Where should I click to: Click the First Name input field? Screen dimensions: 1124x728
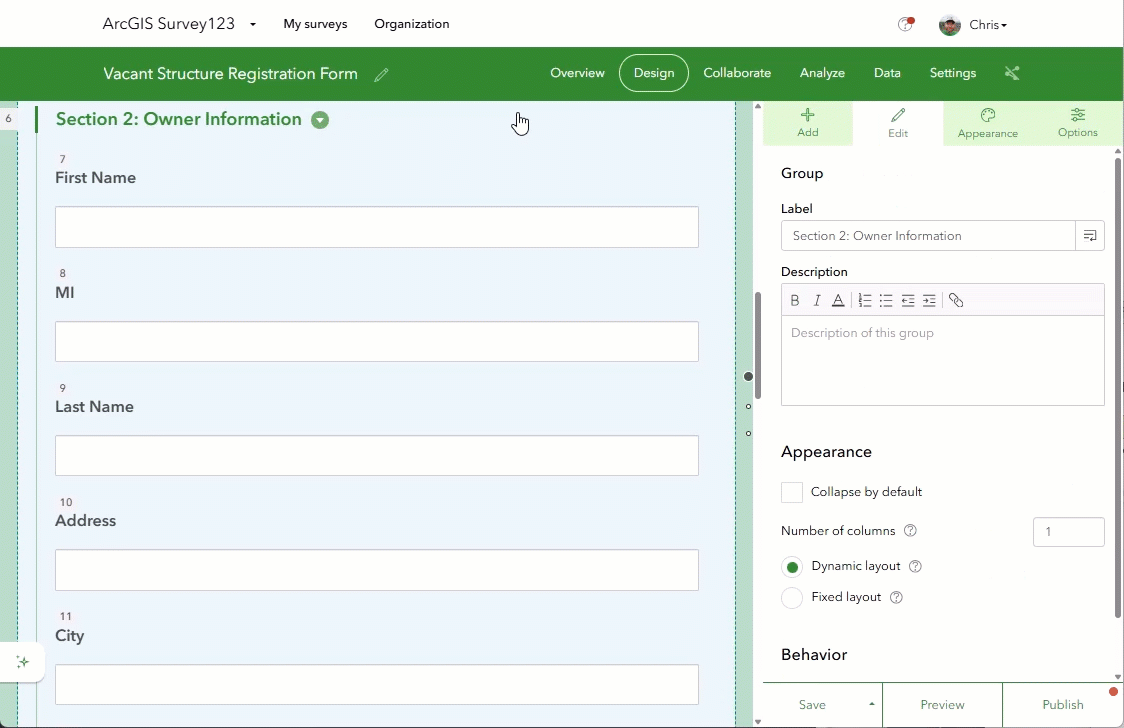click(376, 227)
